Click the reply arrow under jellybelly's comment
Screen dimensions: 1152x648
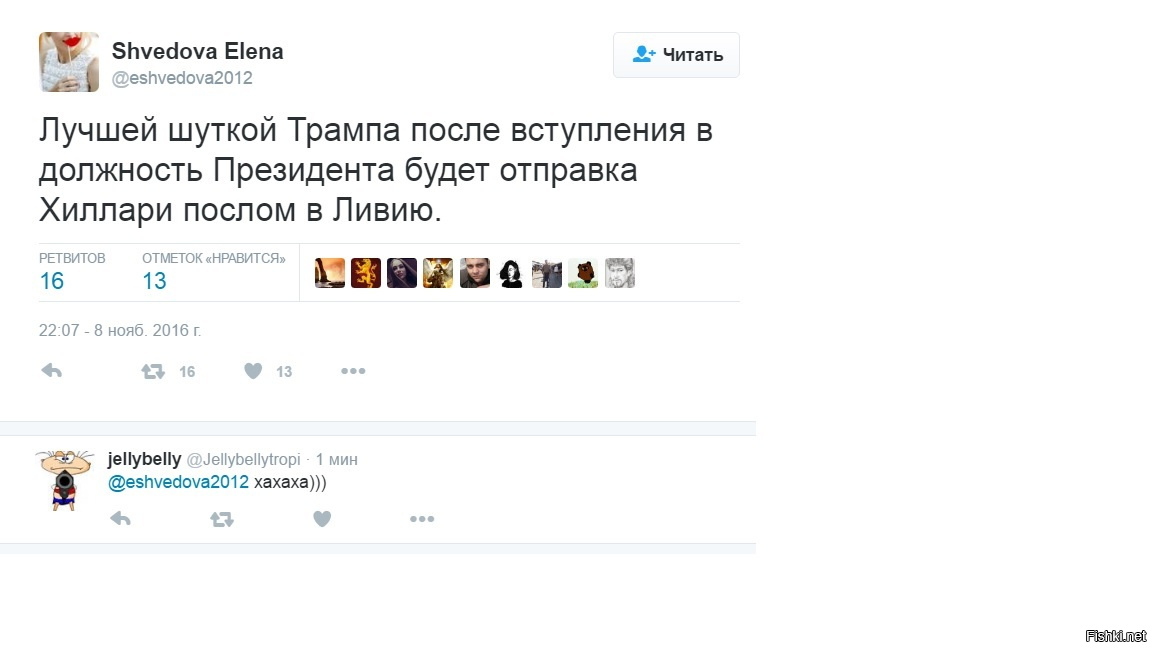click(x=120, y=519)
